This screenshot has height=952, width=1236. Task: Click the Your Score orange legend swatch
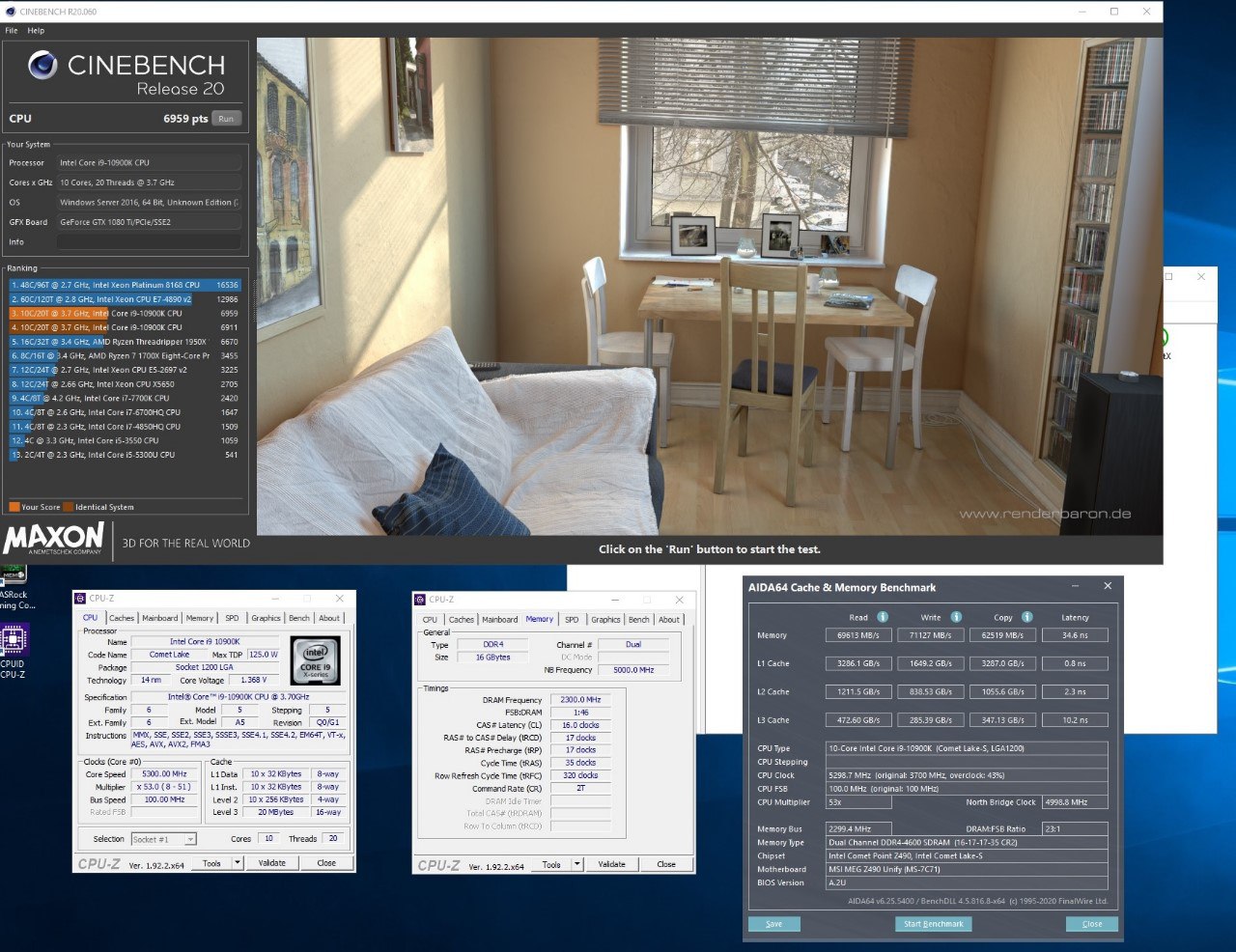click(14, 507)
